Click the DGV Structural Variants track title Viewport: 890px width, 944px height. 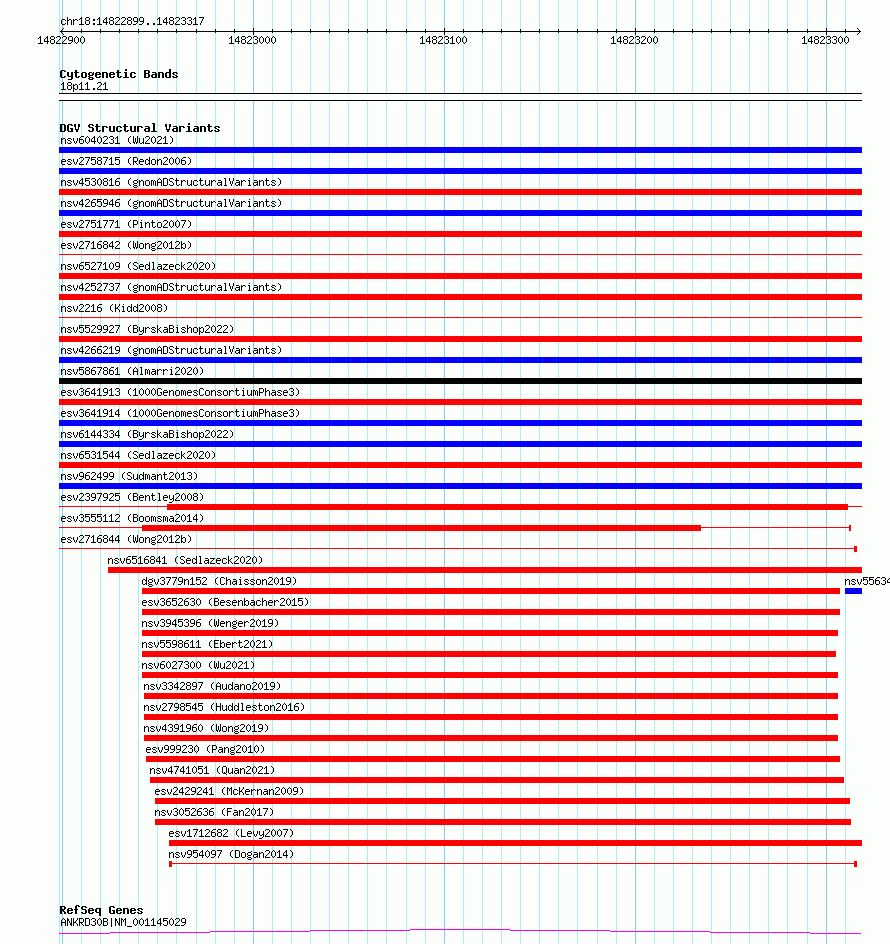[x=140, y=128]
